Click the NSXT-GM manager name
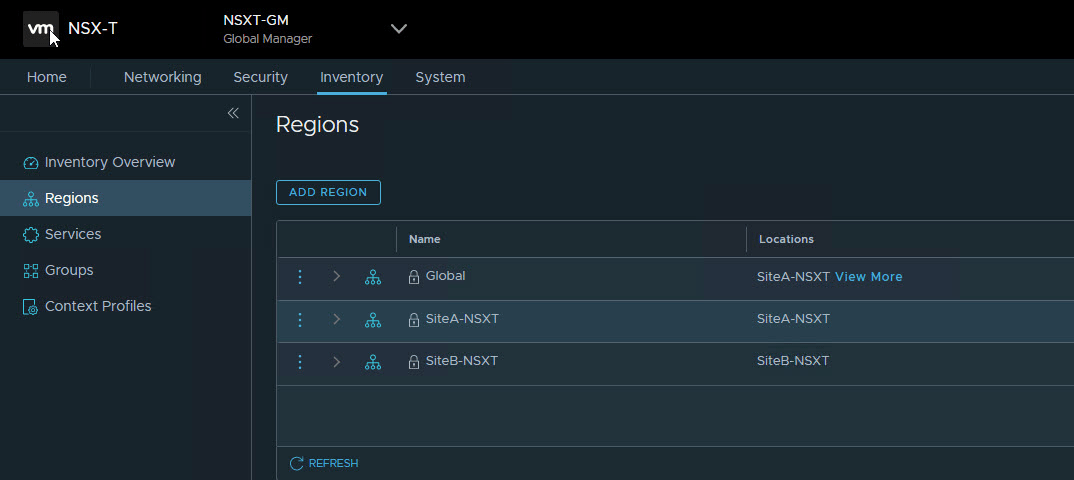This screenshot has height=480, width=1074. click(256, 21)
